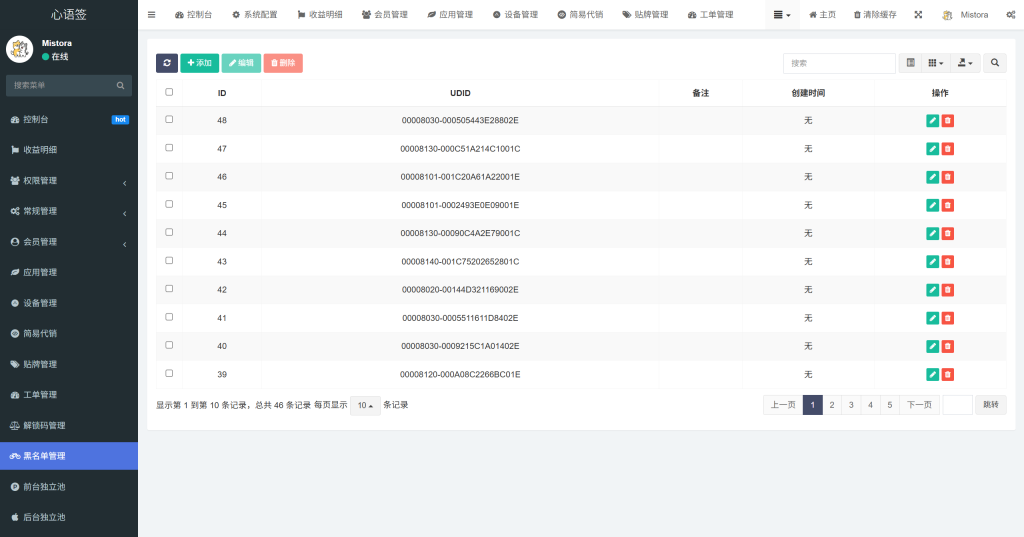Screen dimensions: 1024x537
Task: Select 解锁码管理 in the sidebar
Action: [x=69, y=425]
